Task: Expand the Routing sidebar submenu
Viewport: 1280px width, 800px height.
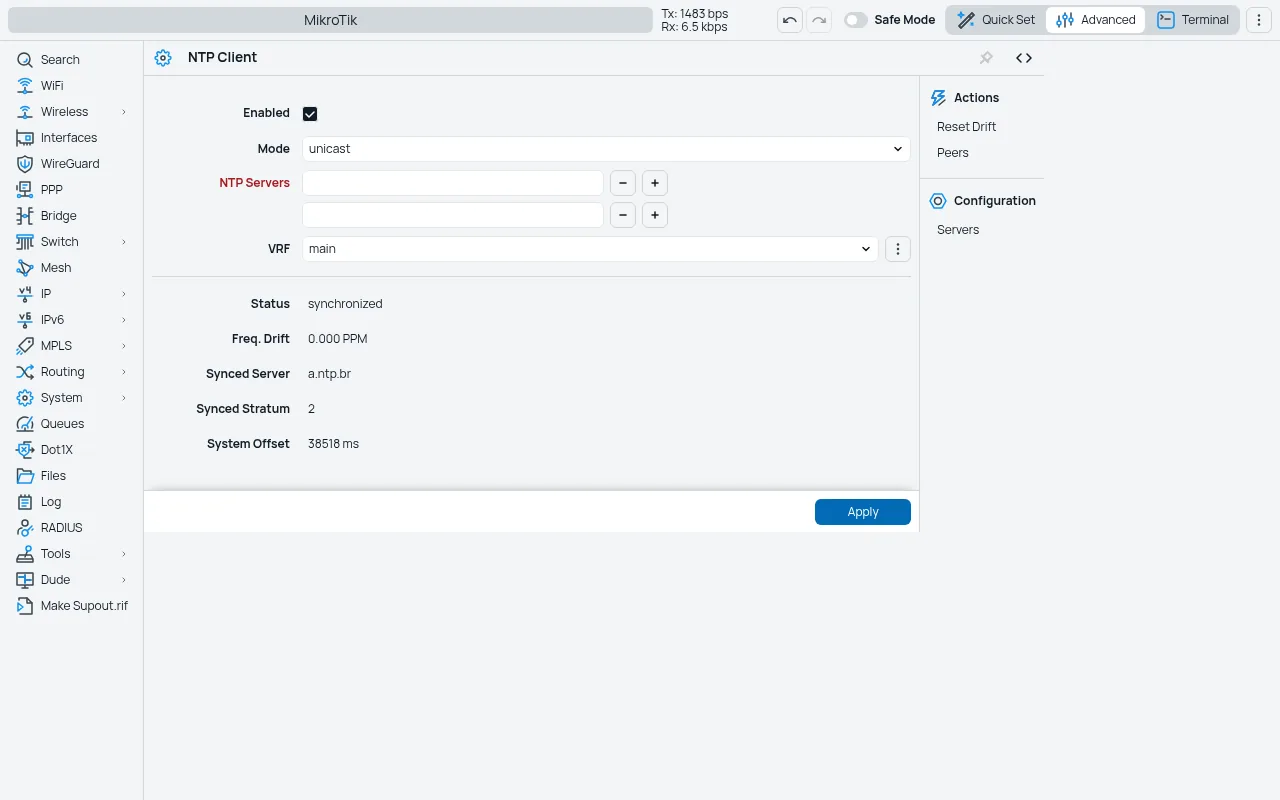Action: (124, 372)
